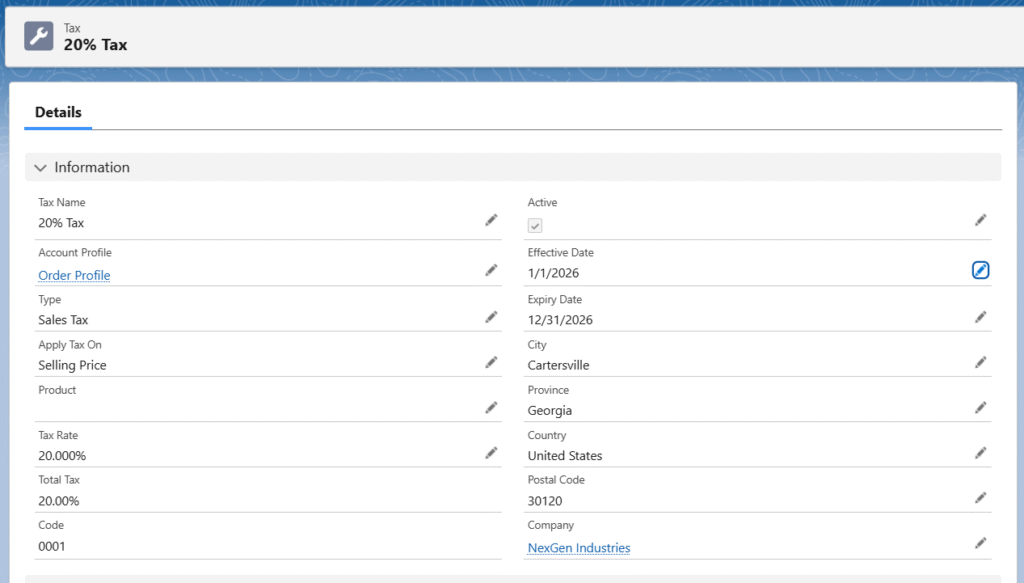Click the Tax Rate edit pencil
Screen dimensions: 1024x583
click(491, 453)
